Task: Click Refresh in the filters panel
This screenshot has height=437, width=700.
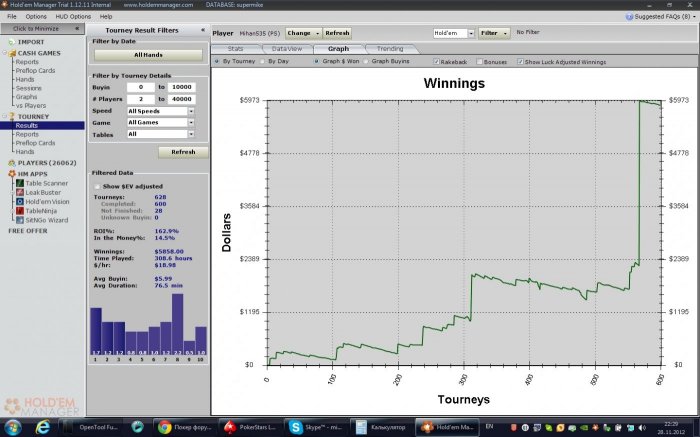Action: [183, 152]
